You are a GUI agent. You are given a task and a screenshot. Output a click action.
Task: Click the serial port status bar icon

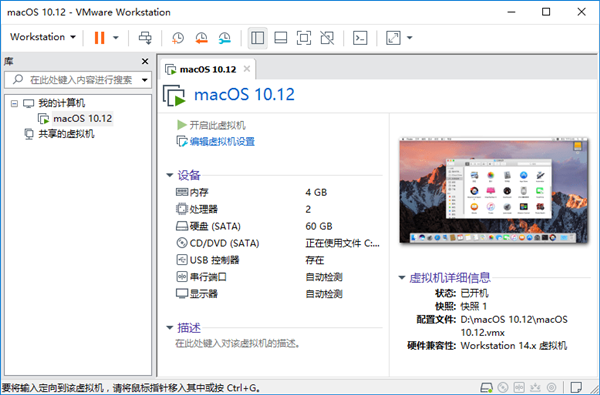pyautogui.click(x=519, y=387)
